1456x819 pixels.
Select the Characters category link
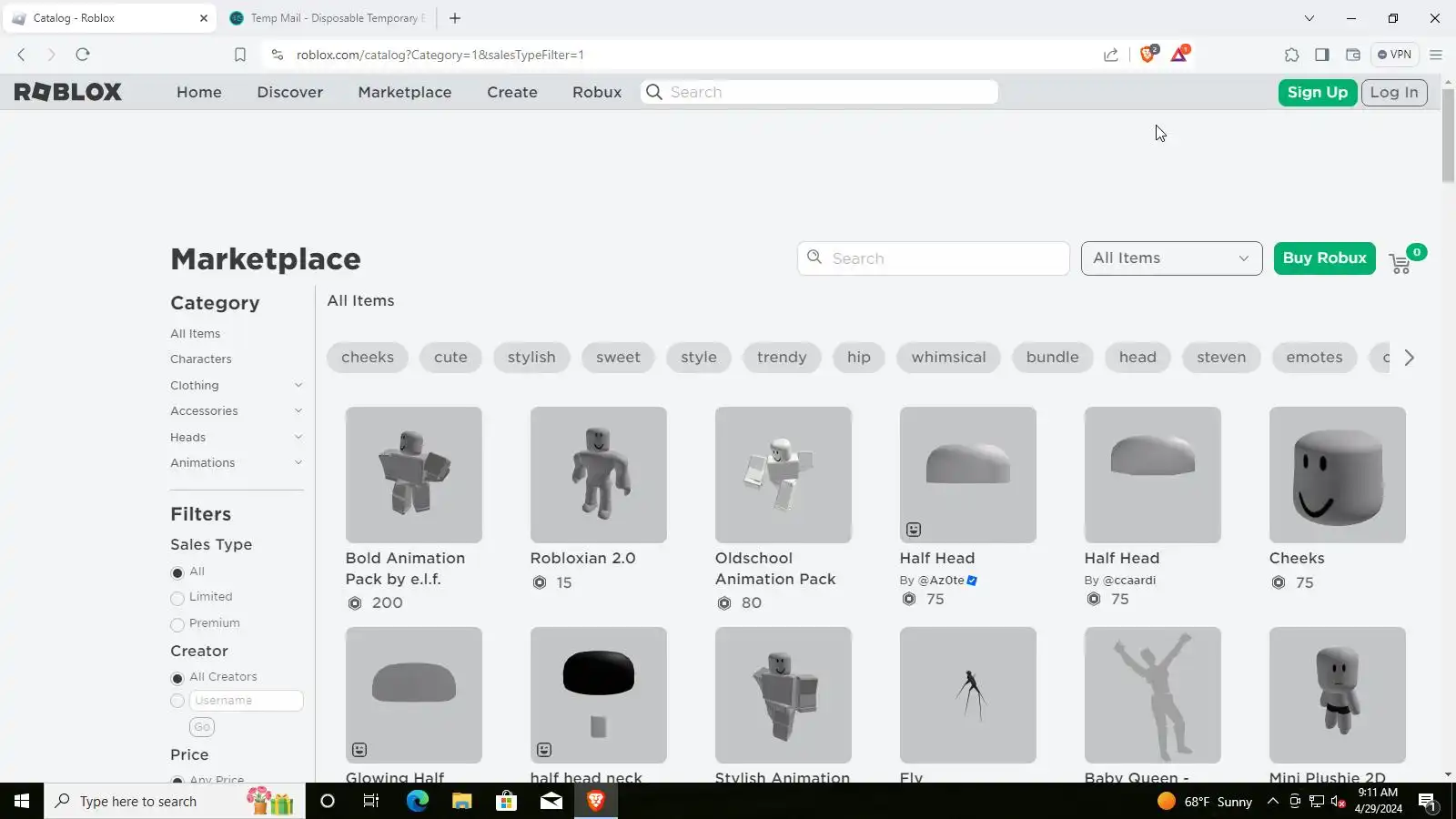pyautogui.click(x=201, y=359)
